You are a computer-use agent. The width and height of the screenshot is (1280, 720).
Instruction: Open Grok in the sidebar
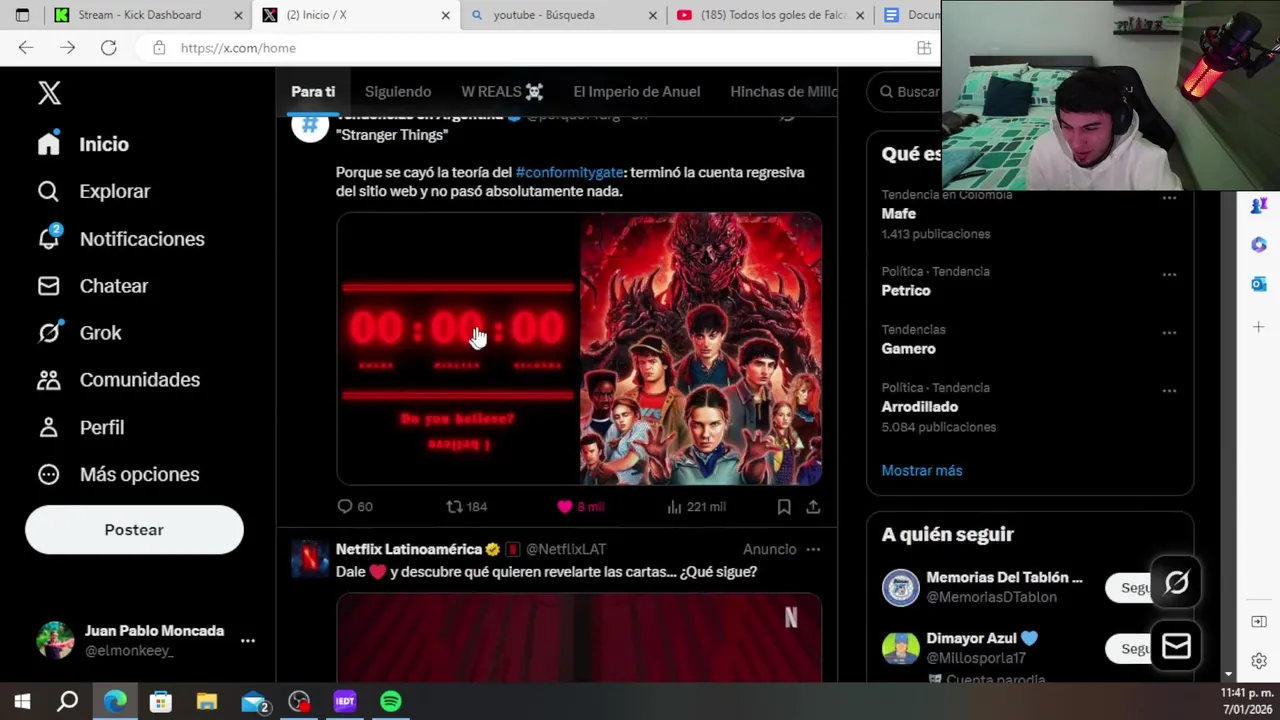pos(79,333)
